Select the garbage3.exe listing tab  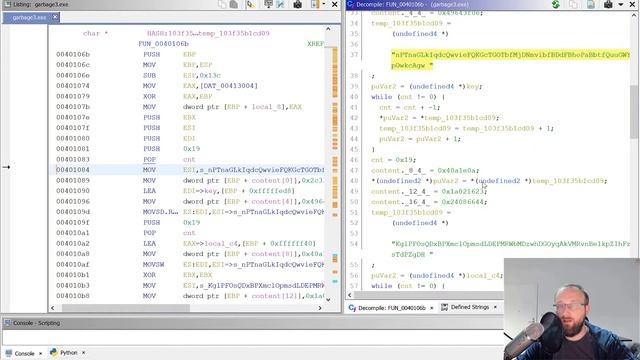click(28, 17)
